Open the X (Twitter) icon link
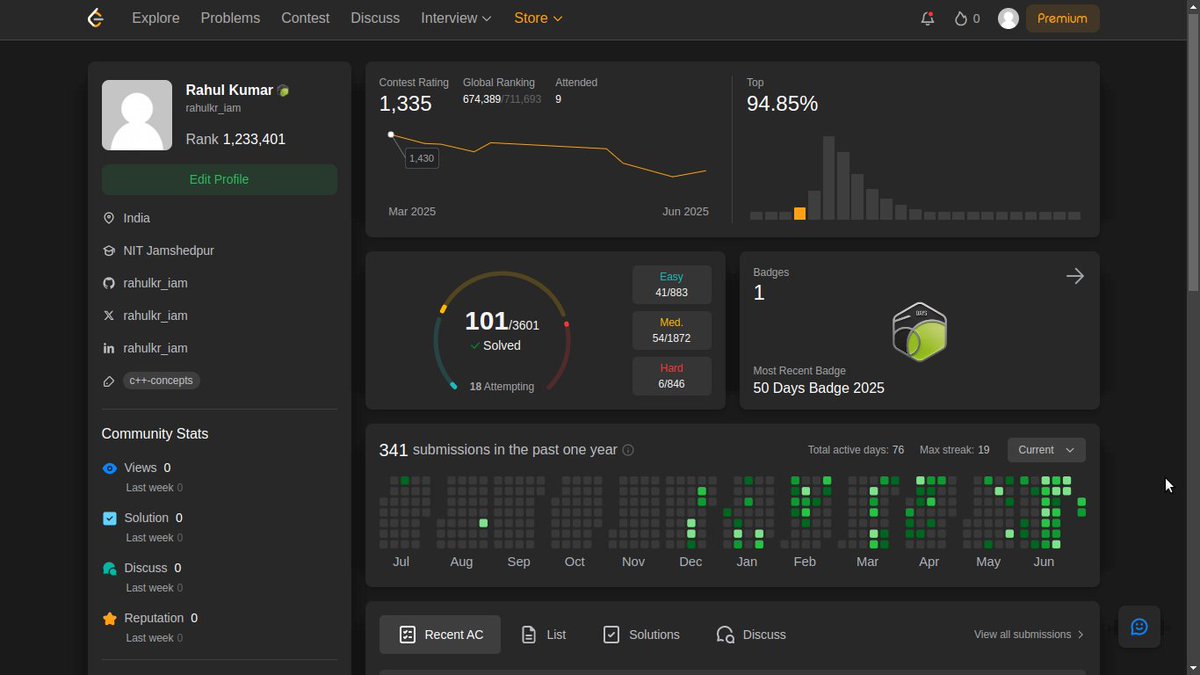The width and height of the screenshot is (1200, 675). 109,316
